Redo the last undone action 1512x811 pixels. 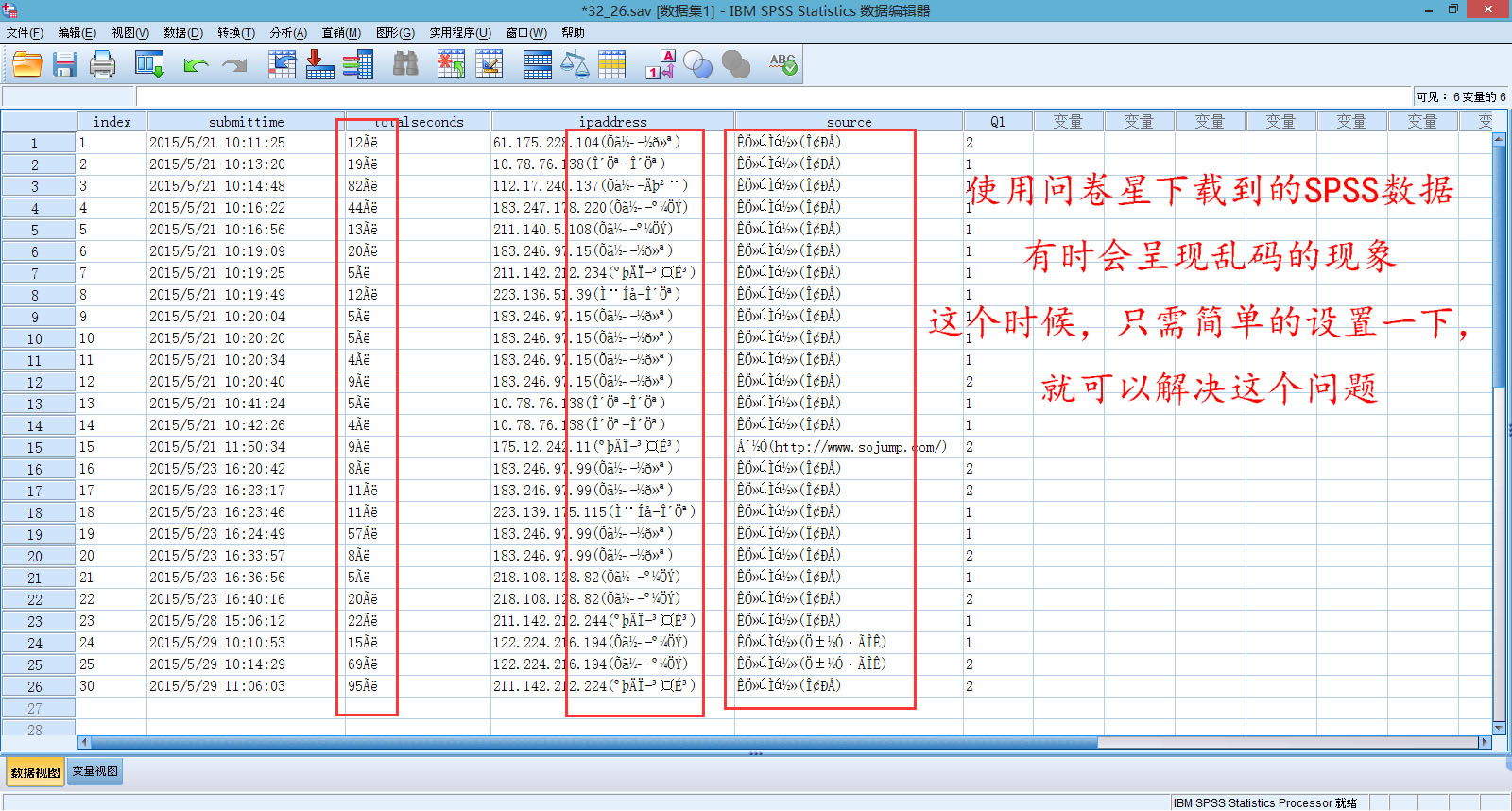click(x=233, y=64)
